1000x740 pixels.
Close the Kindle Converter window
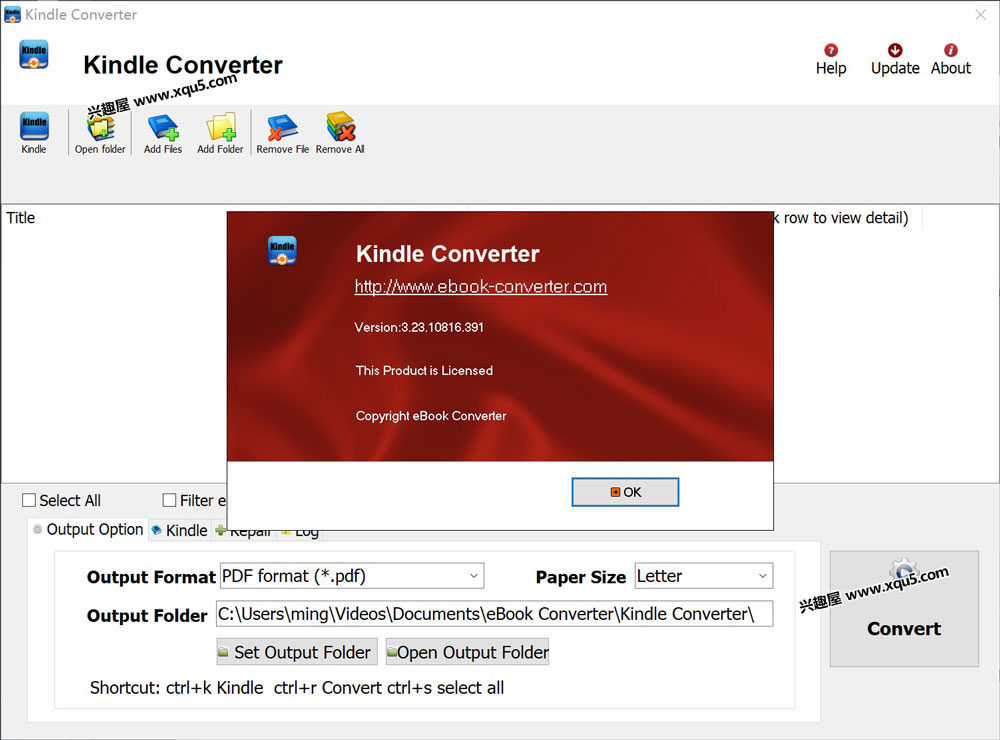pos(981,14)
